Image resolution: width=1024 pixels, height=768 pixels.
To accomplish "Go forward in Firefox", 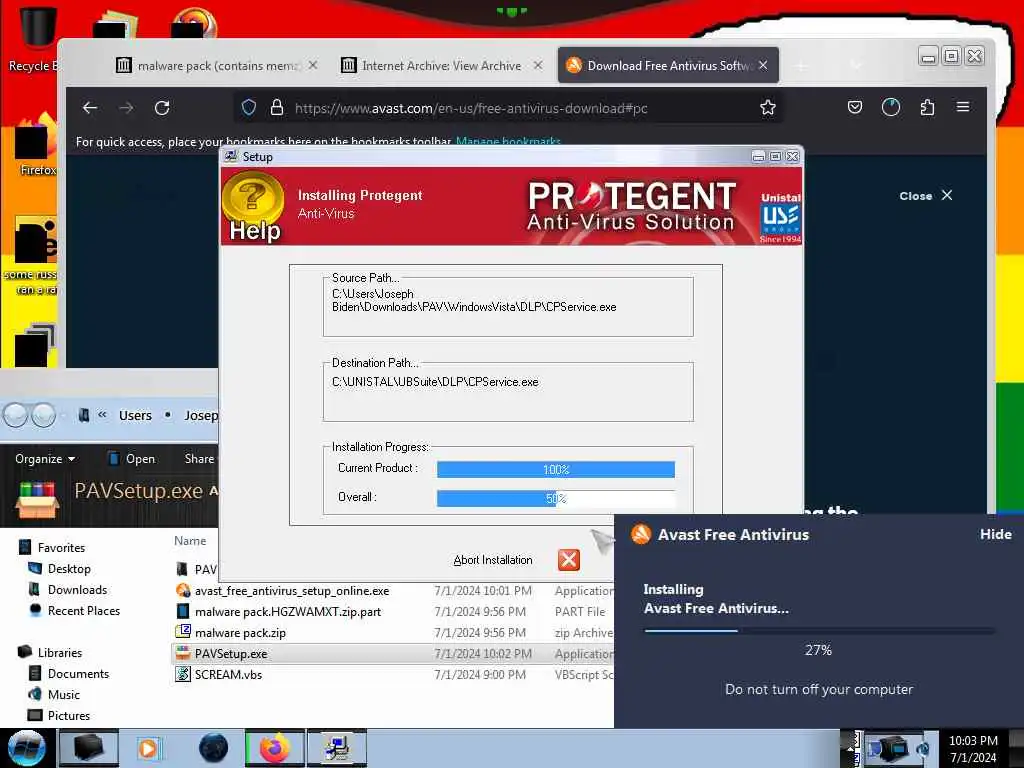I will point(126,108).
